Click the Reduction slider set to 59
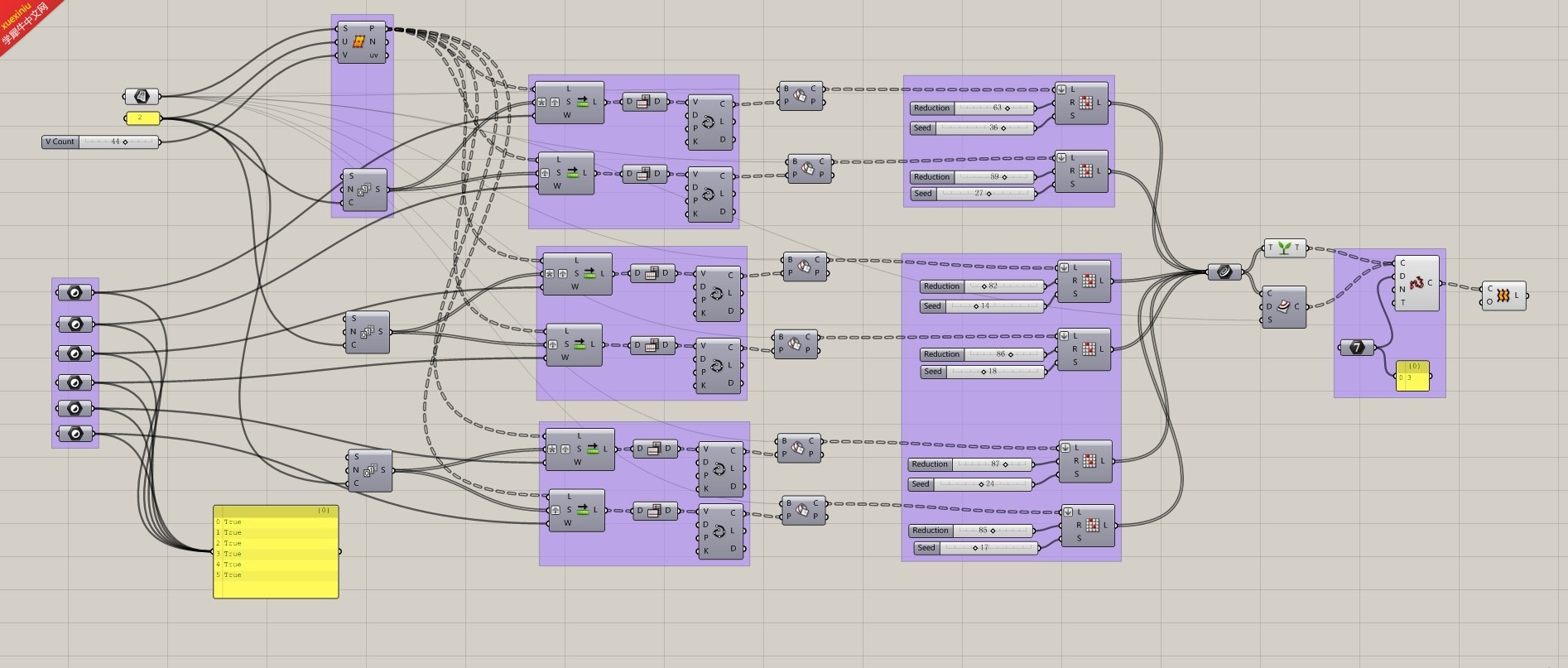Viewport: 1568px width, 668px height. coord(973,176)
